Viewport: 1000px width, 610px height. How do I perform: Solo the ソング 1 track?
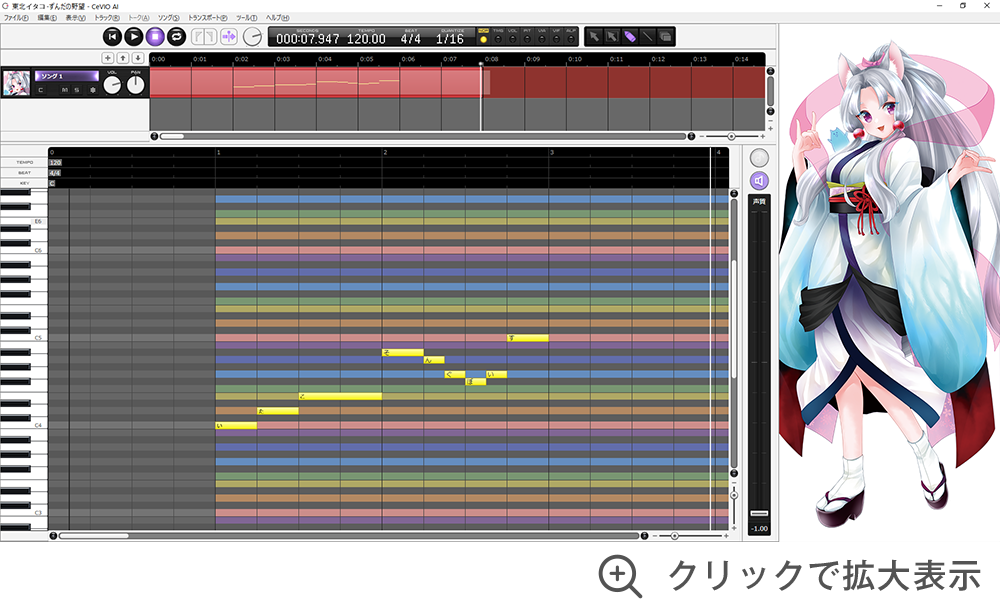77,90
